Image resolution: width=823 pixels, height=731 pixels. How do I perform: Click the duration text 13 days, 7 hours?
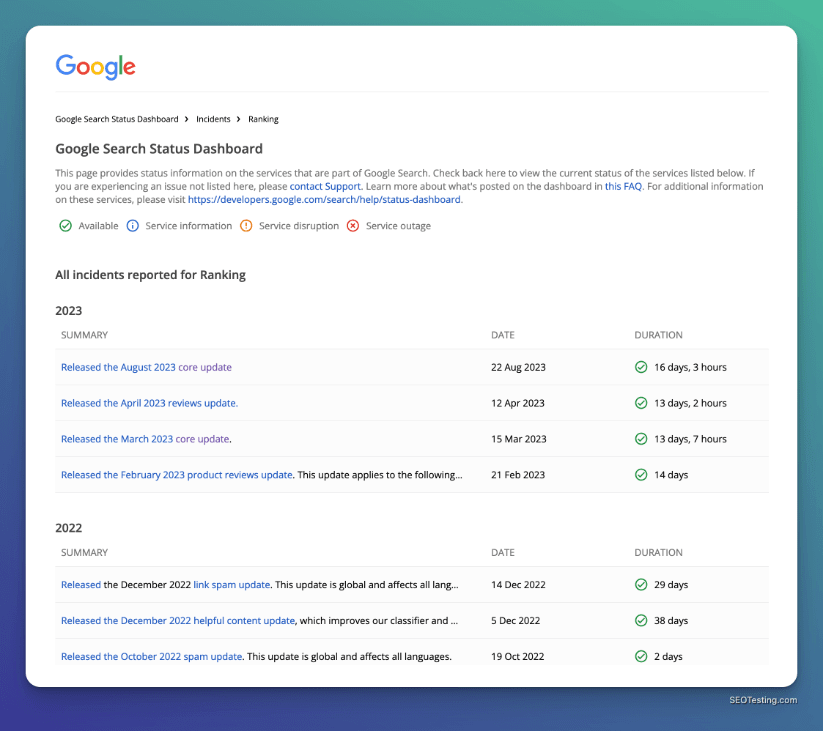pos(690,439)
